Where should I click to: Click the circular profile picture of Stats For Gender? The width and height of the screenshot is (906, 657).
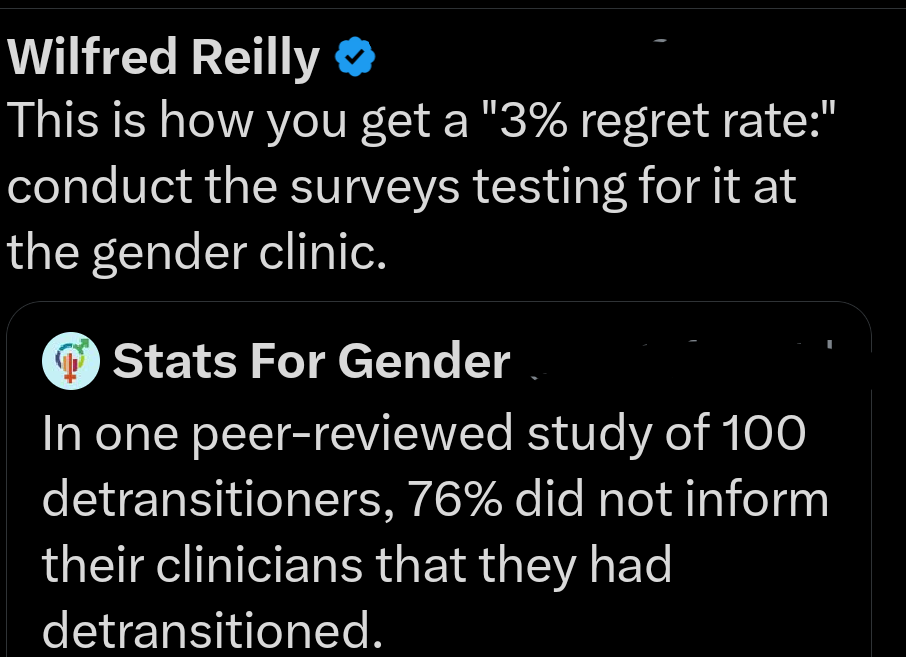coord(70,361)
